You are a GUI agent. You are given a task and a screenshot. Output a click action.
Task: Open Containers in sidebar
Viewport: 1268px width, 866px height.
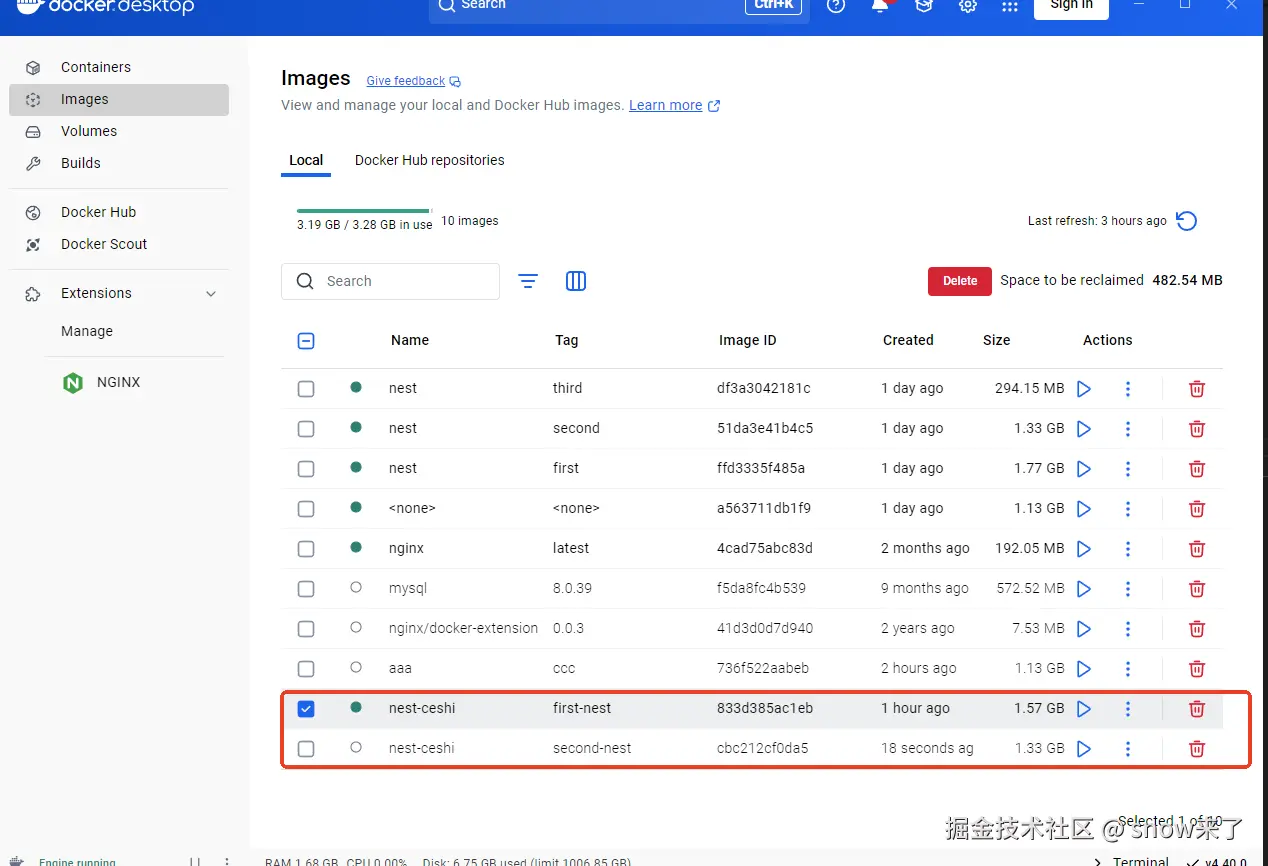point(119,67)
